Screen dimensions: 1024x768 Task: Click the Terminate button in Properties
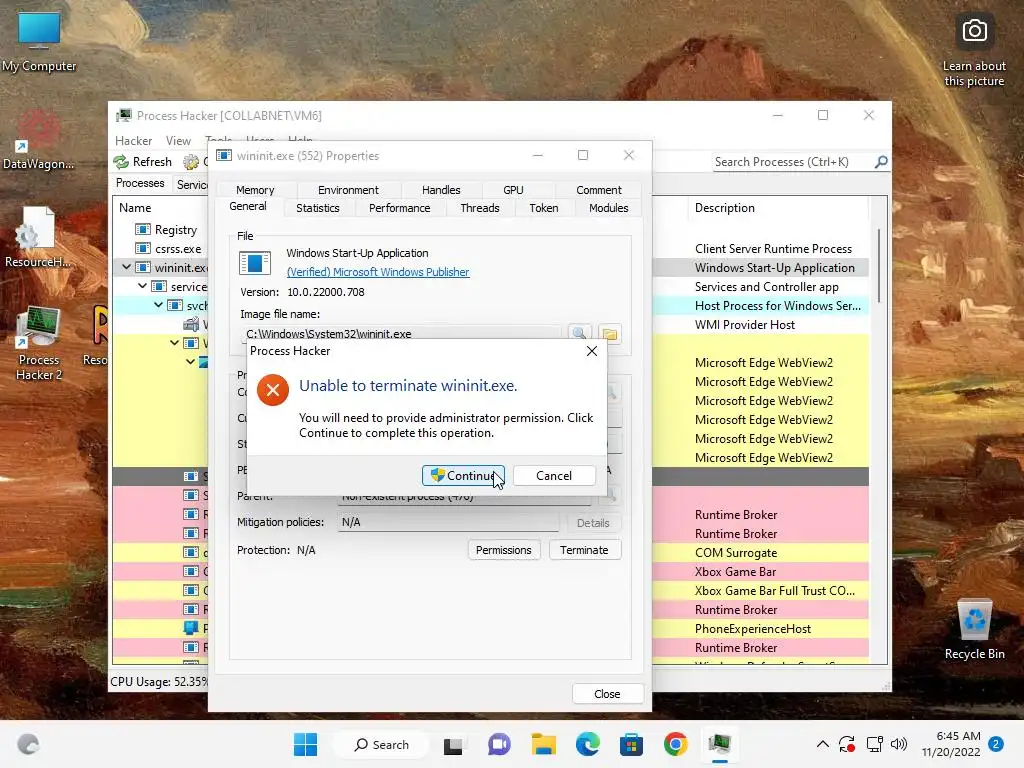click(584, 550)
